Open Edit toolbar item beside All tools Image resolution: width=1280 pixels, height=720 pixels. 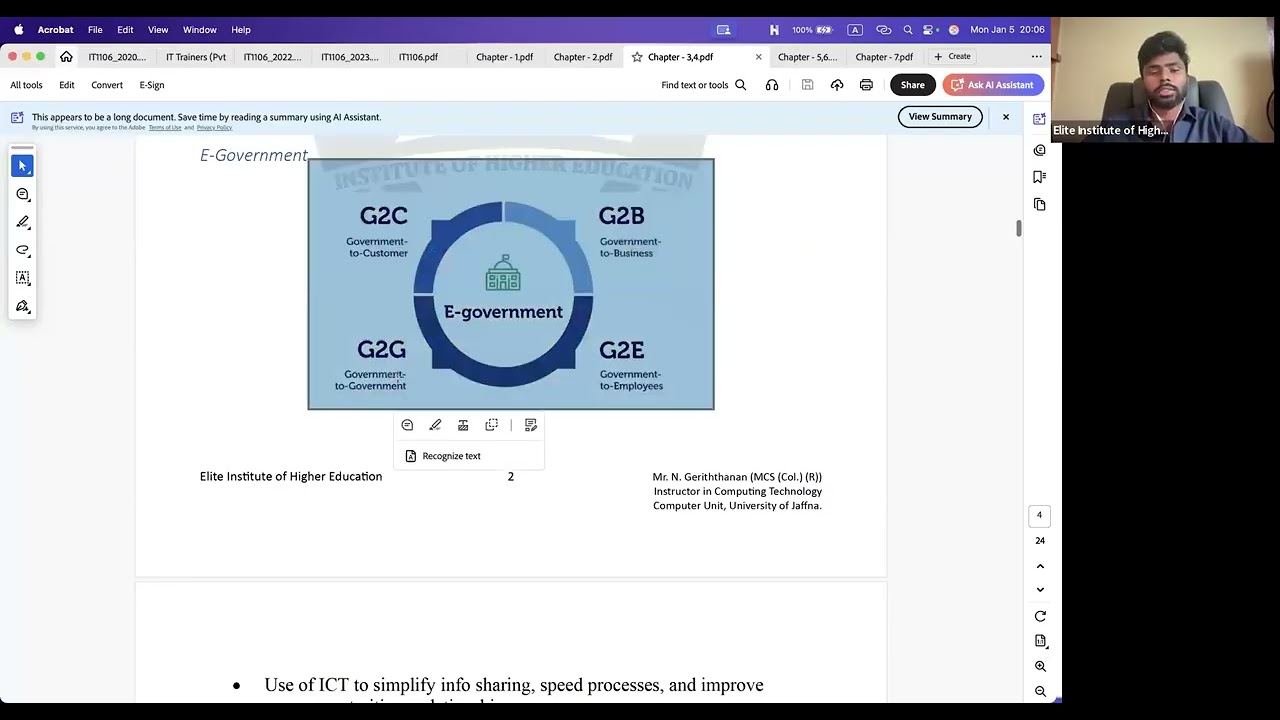pyautogui.click(x=67, y=85)
